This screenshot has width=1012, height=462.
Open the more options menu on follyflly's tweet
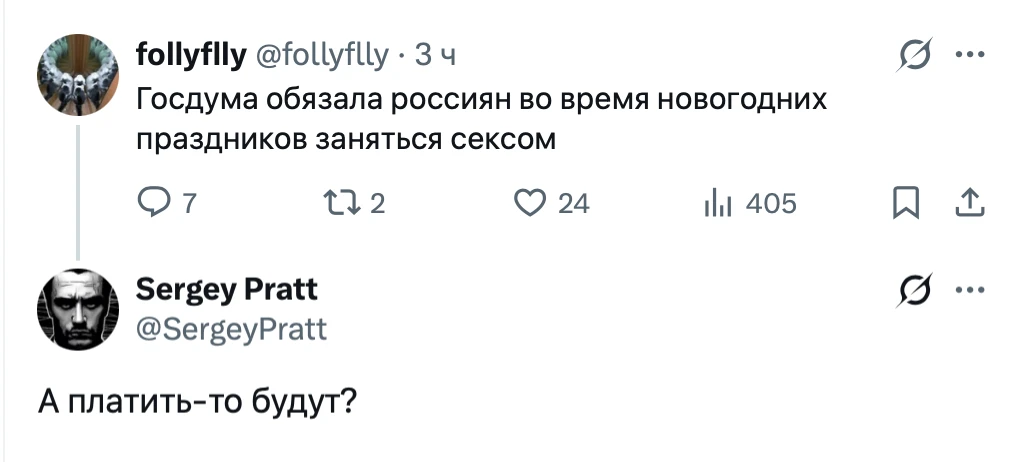pos(970,56)
